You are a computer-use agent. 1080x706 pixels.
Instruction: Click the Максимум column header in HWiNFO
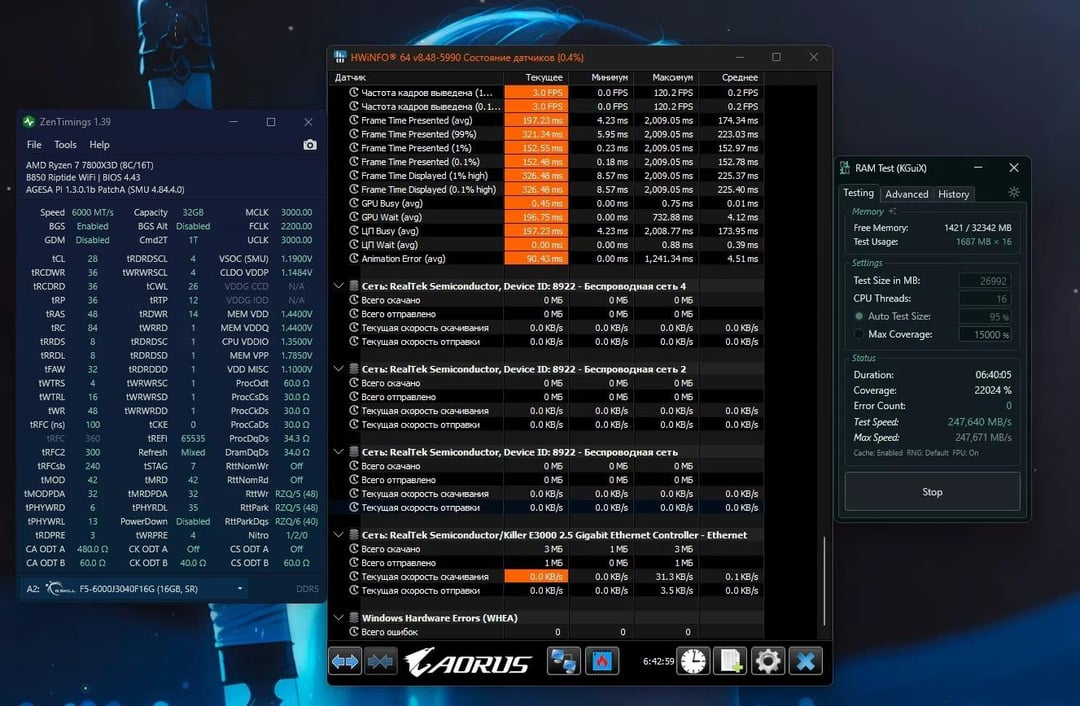point(666,77)
